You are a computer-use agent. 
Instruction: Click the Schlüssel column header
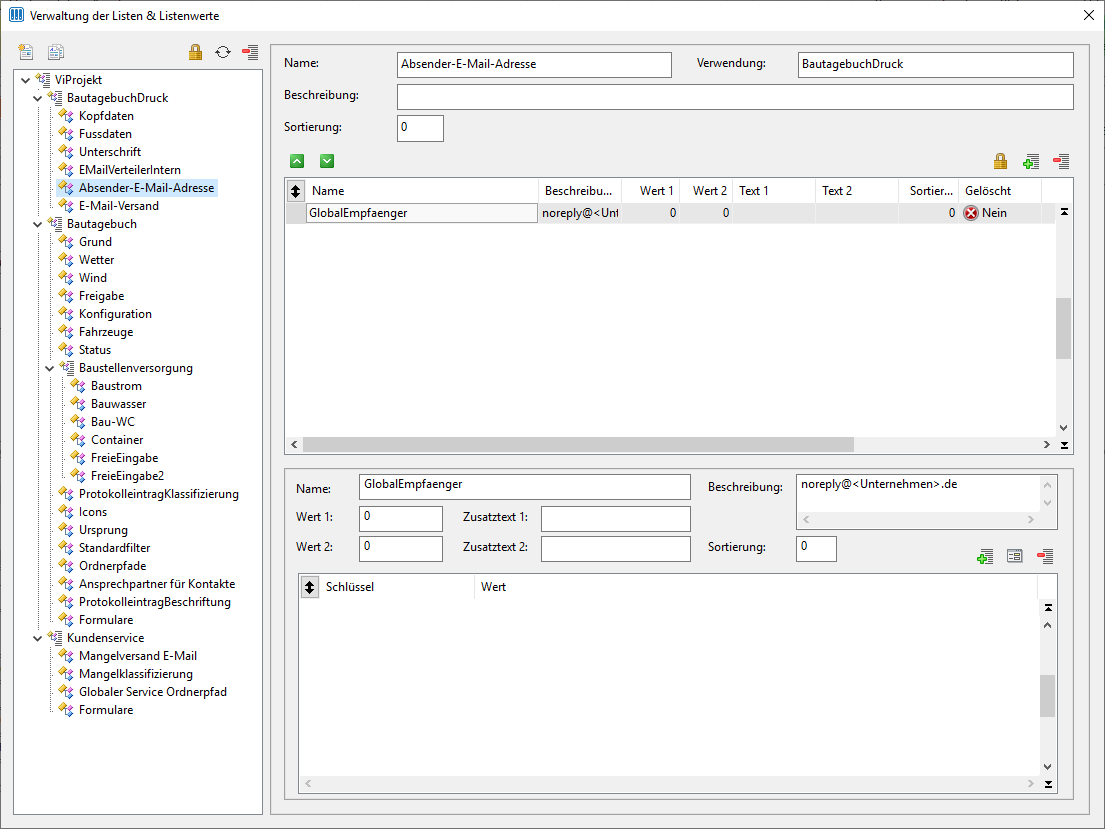[397, 587]
